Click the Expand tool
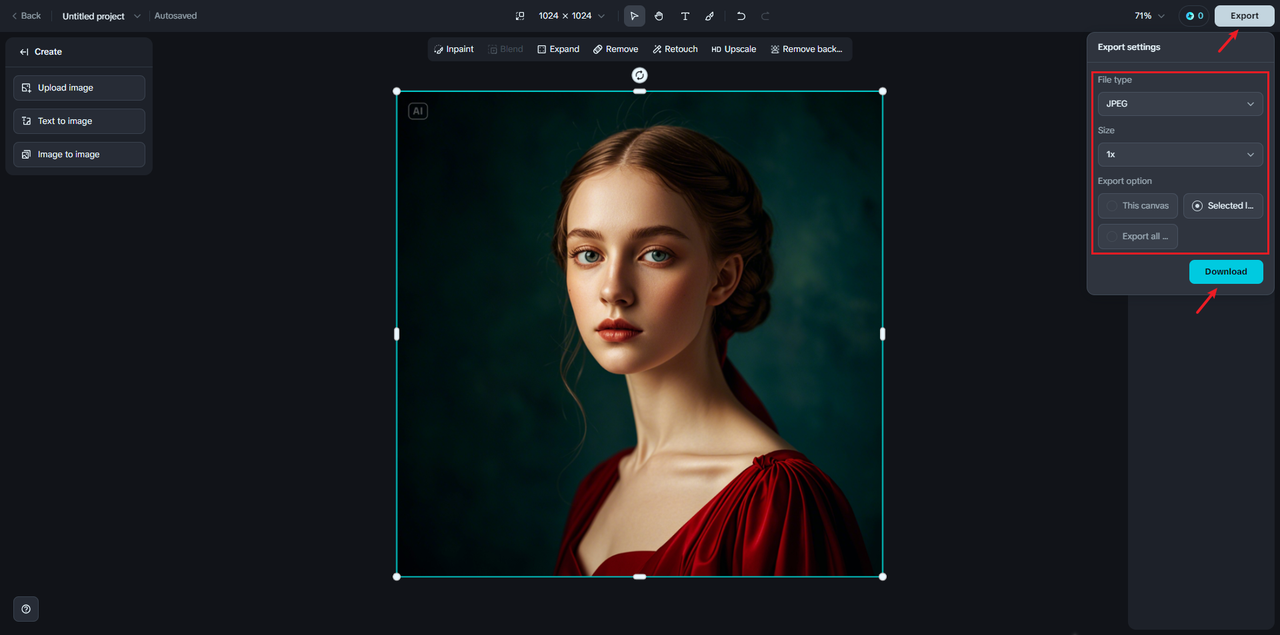Viewport: 1280px width, 635px height. click(x=558, y=49)
